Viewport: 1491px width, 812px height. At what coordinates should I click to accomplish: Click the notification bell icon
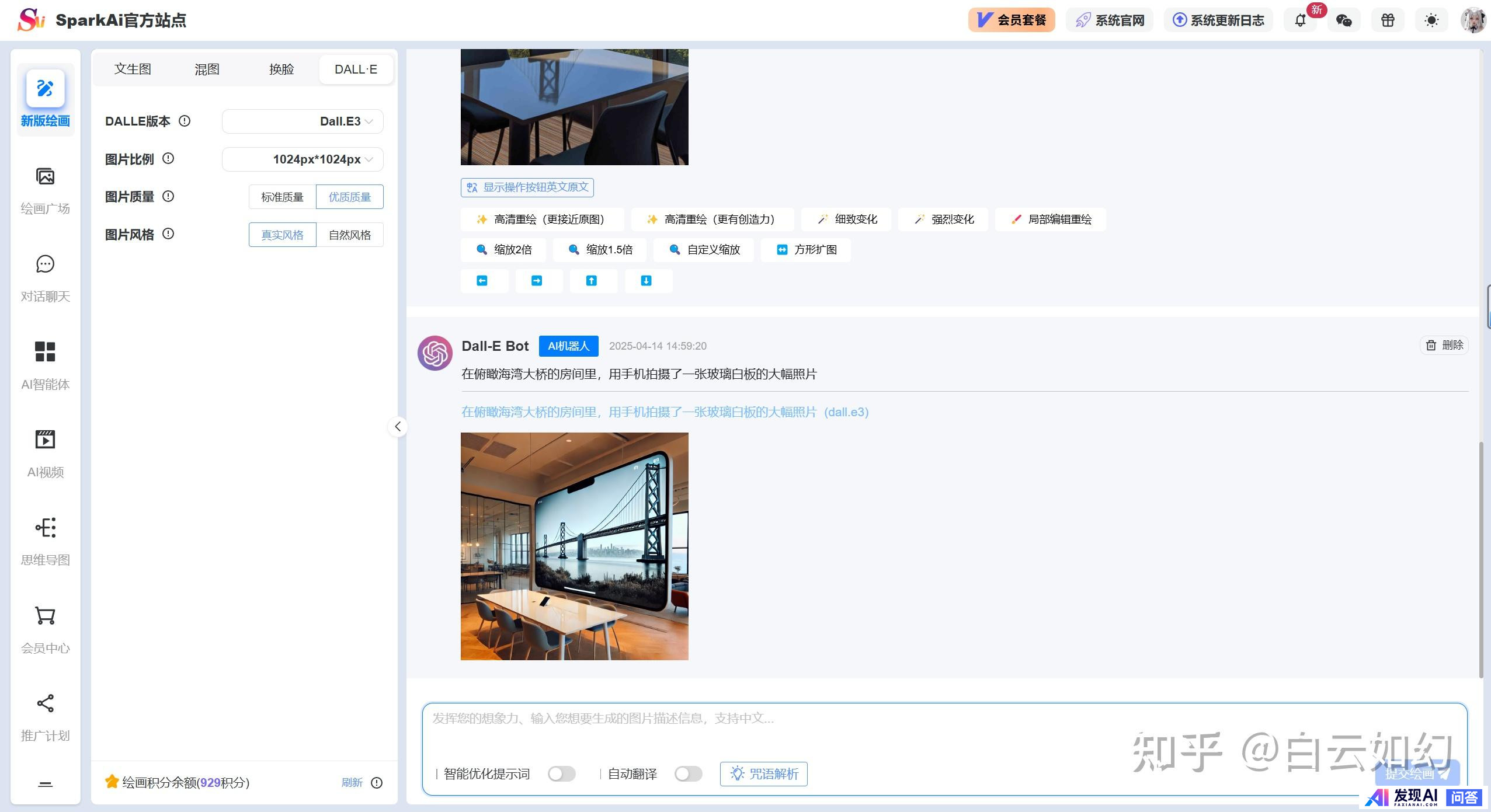click(1300, 20)
